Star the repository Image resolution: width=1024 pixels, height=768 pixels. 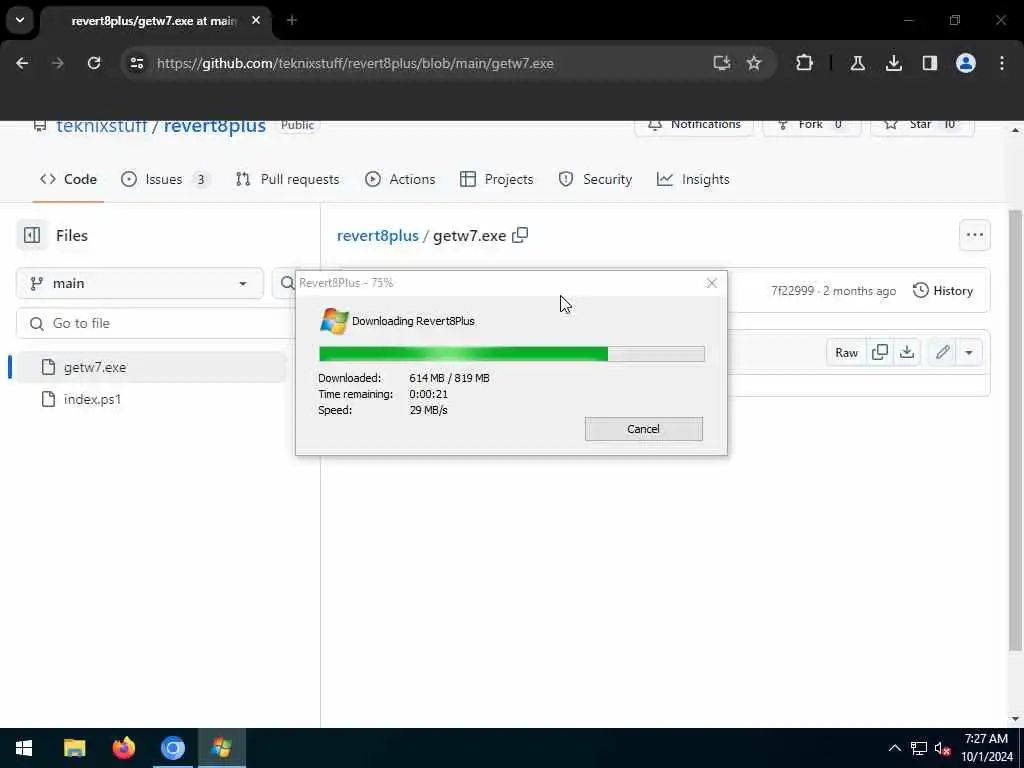point(922,124)
